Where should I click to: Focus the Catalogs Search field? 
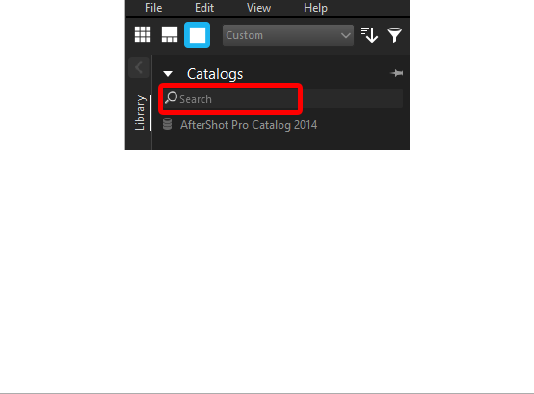coord(283,99)
